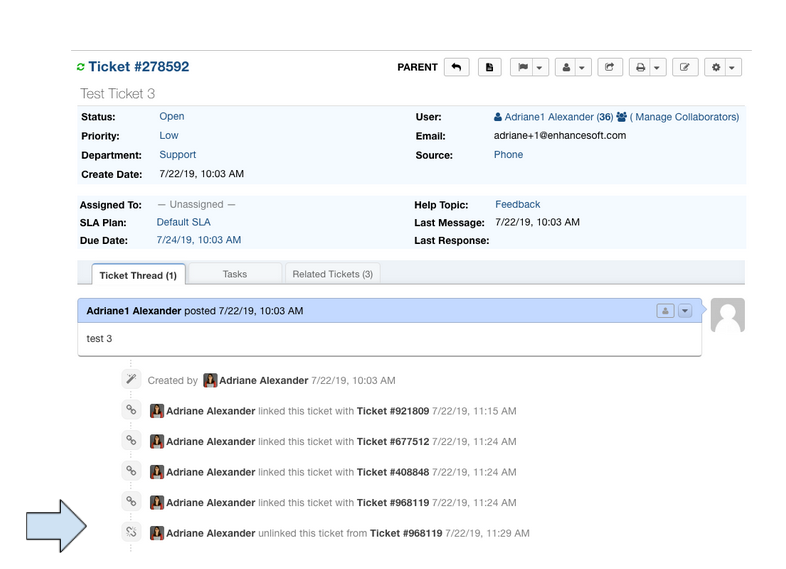This screenshot has width=786, height=569.
Task: Click the flag status icon
Action: pos(523,67)
